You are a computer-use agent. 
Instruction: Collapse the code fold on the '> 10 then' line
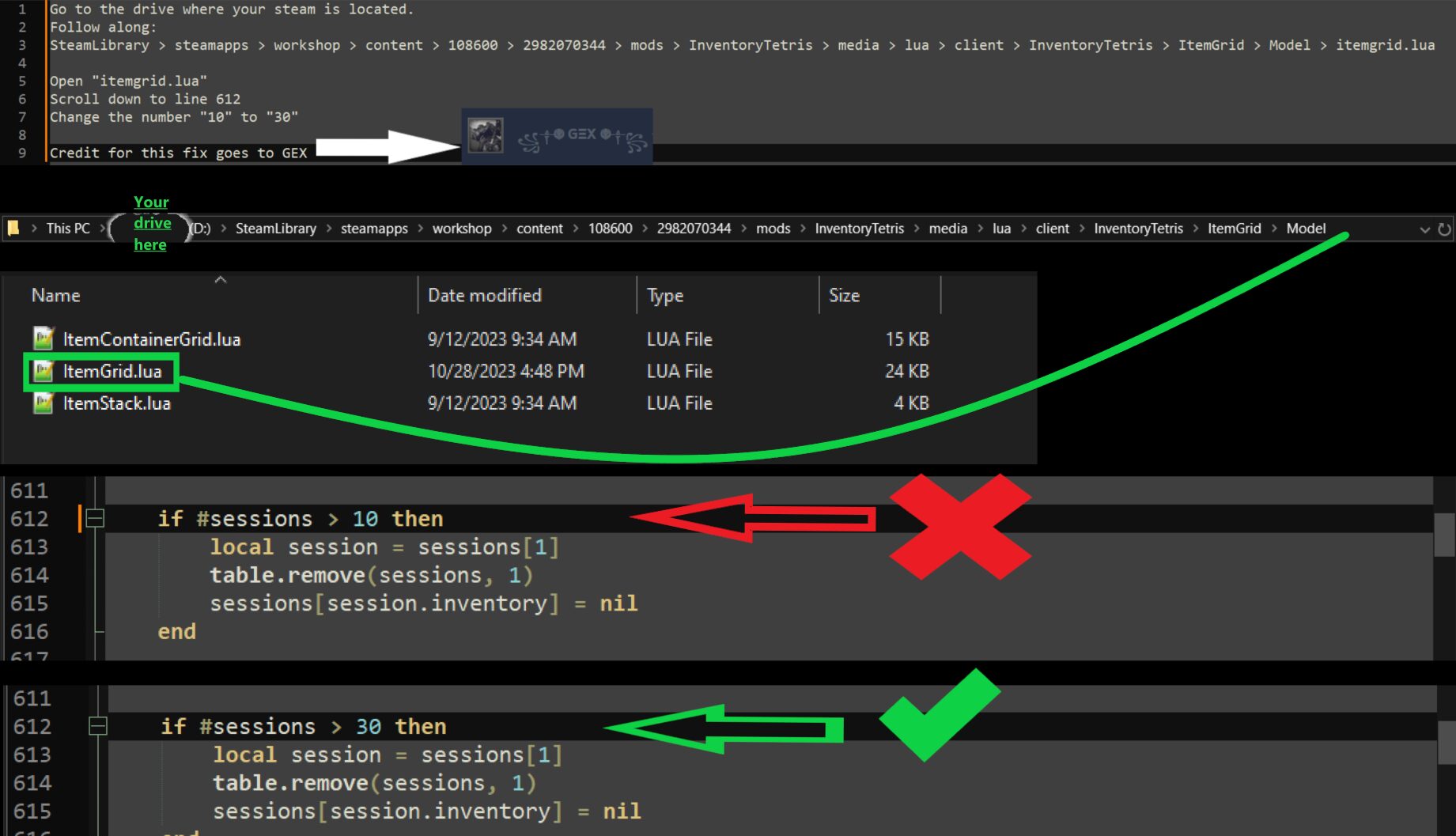tap(95, 519)
